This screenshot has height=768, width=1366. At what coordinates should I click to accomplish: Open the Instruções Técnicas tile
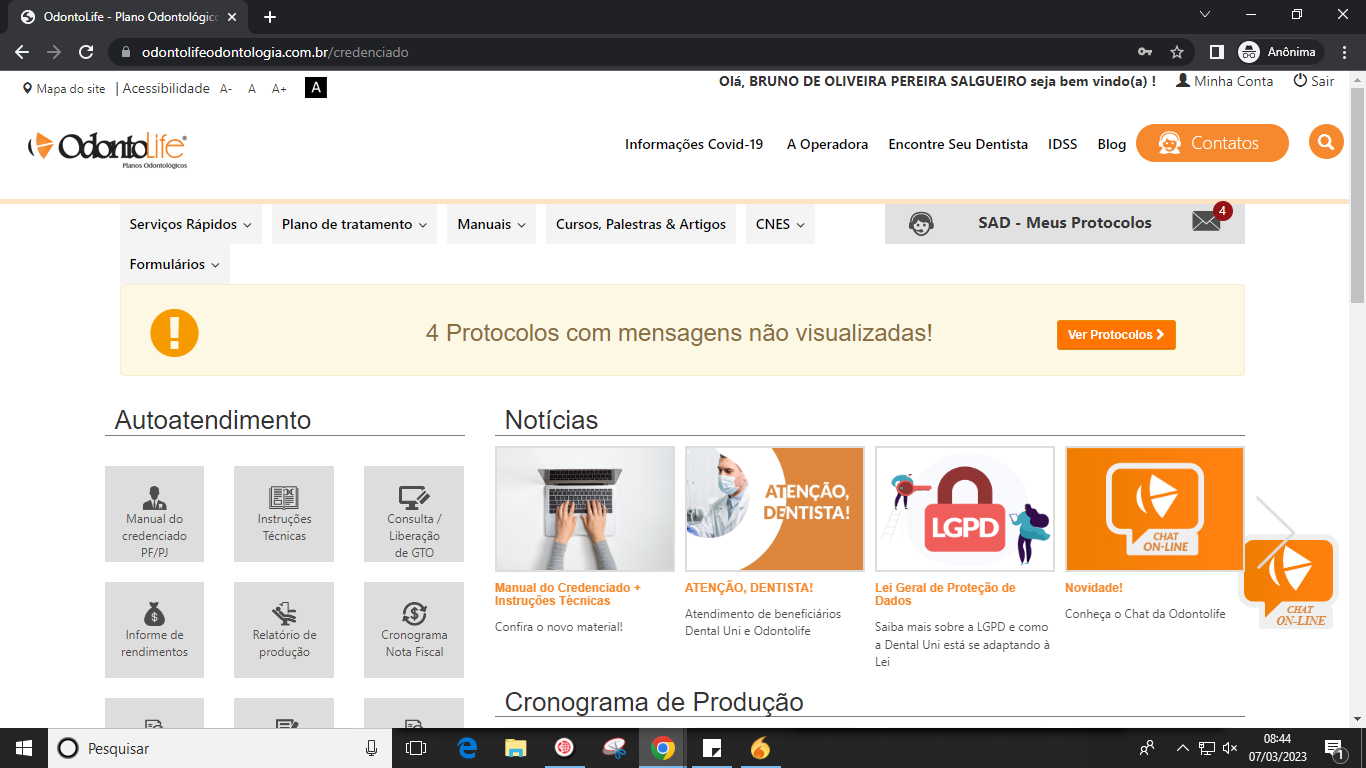tap(284, 514)
